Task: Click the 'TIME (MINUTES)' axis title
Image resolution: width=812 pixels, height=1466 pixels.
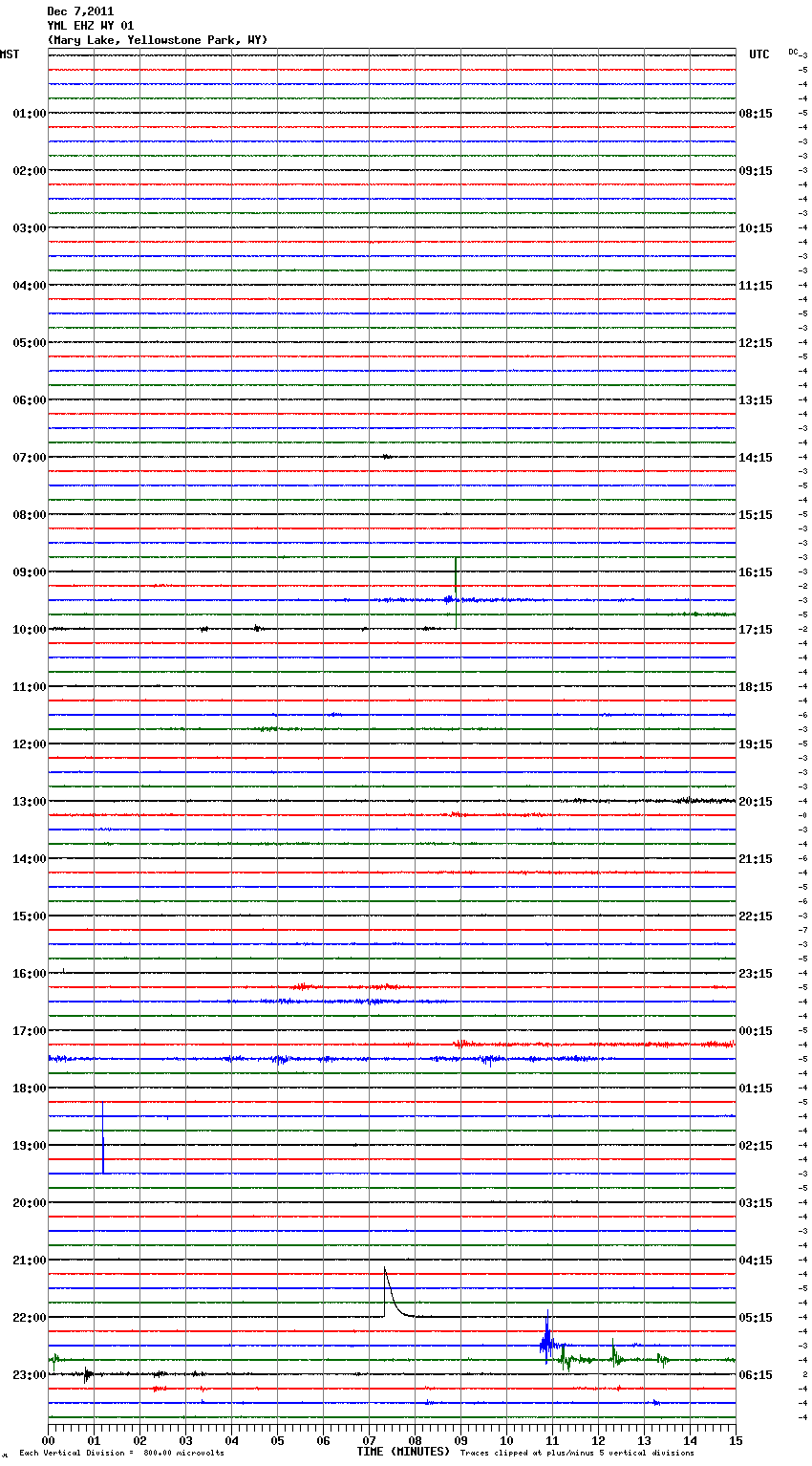Action: click(403, 1452)
